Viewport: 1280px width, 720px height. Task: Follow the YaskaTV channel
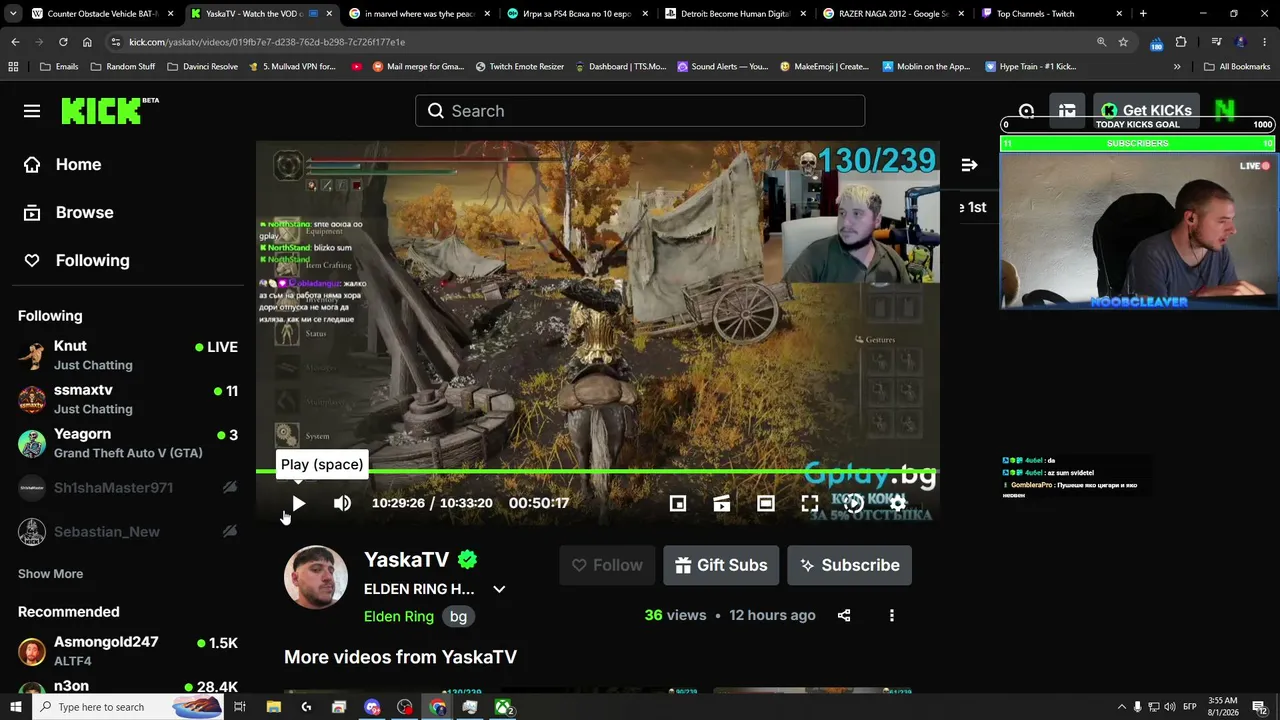607,565
